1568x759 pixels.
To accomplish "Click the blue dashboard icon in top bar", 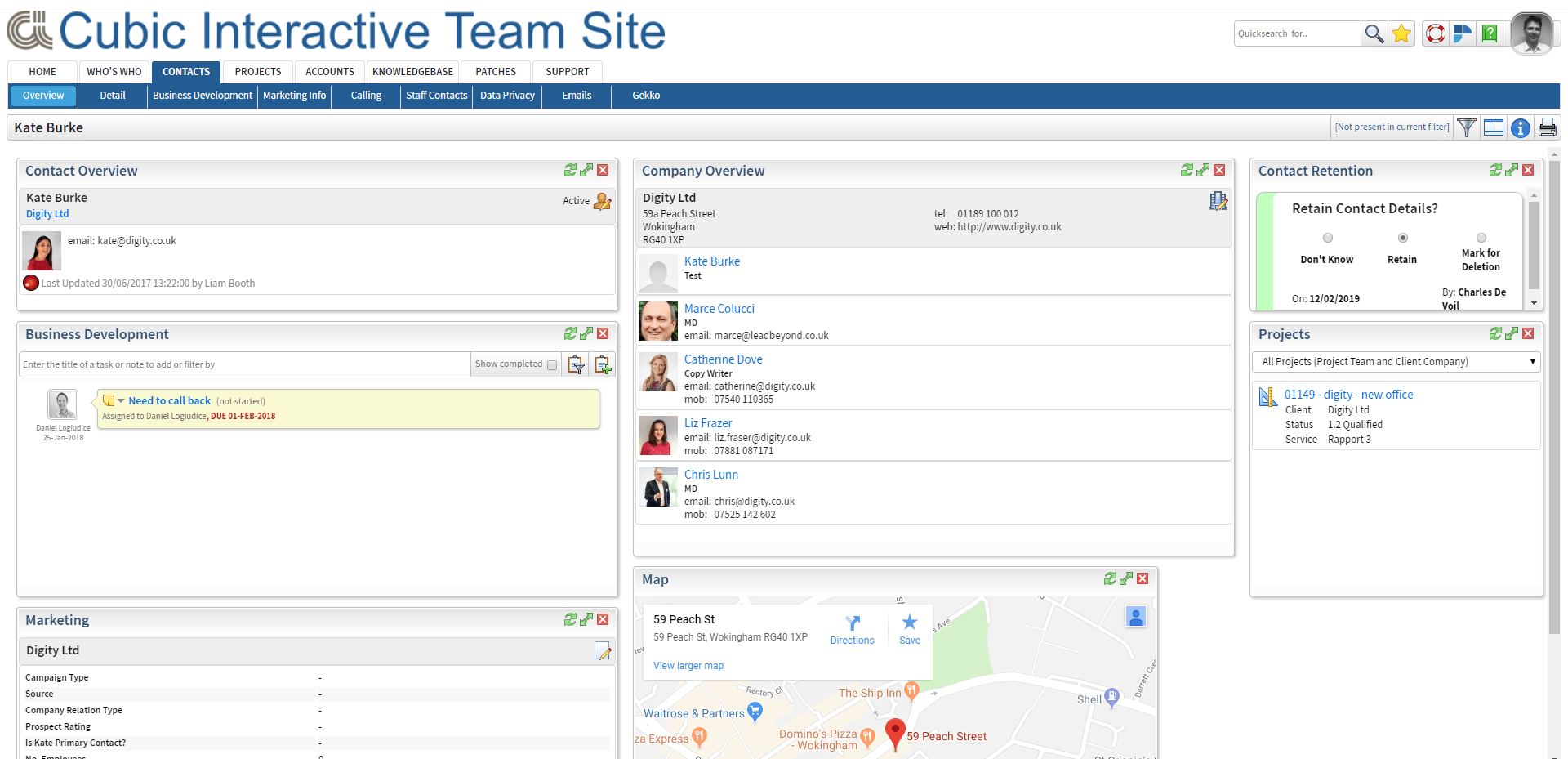I will [x=1463, y=33].
